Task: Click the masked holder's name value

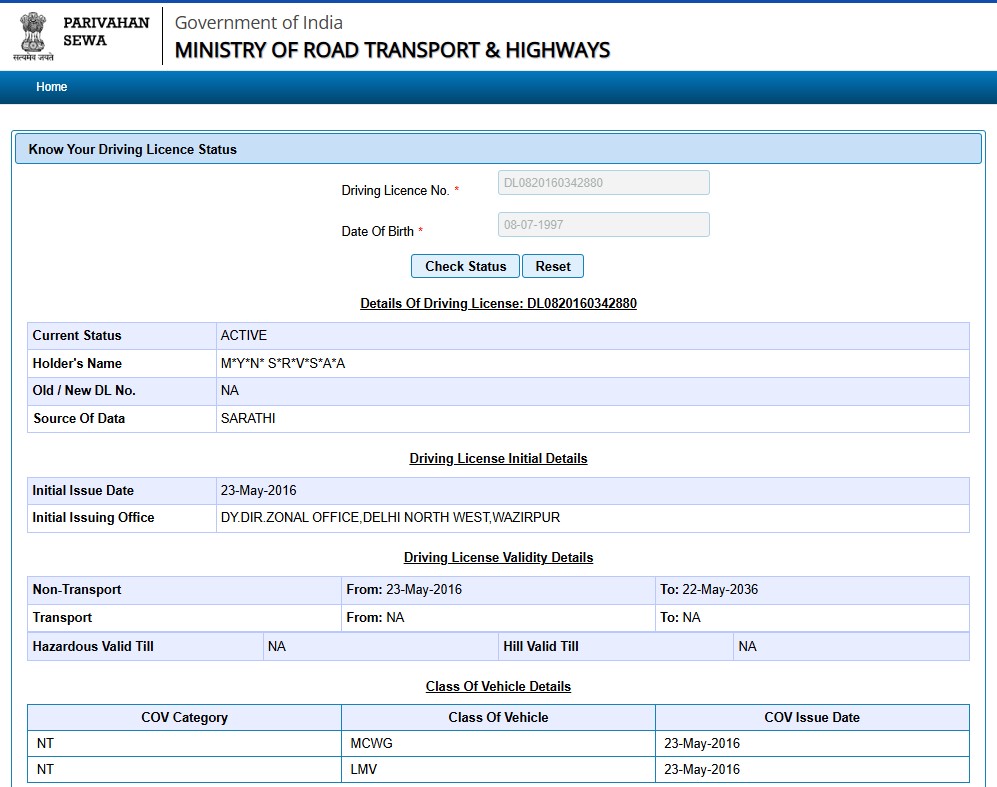Action: tap(283, 364)
